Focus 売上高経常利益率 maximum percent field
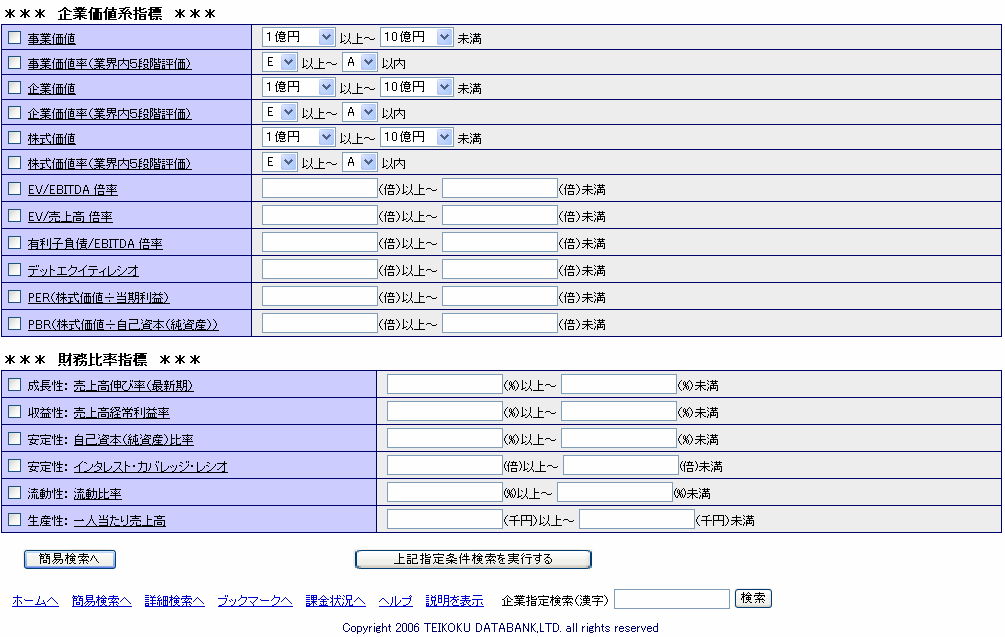Screen dimensions: 1005x637 619,411
